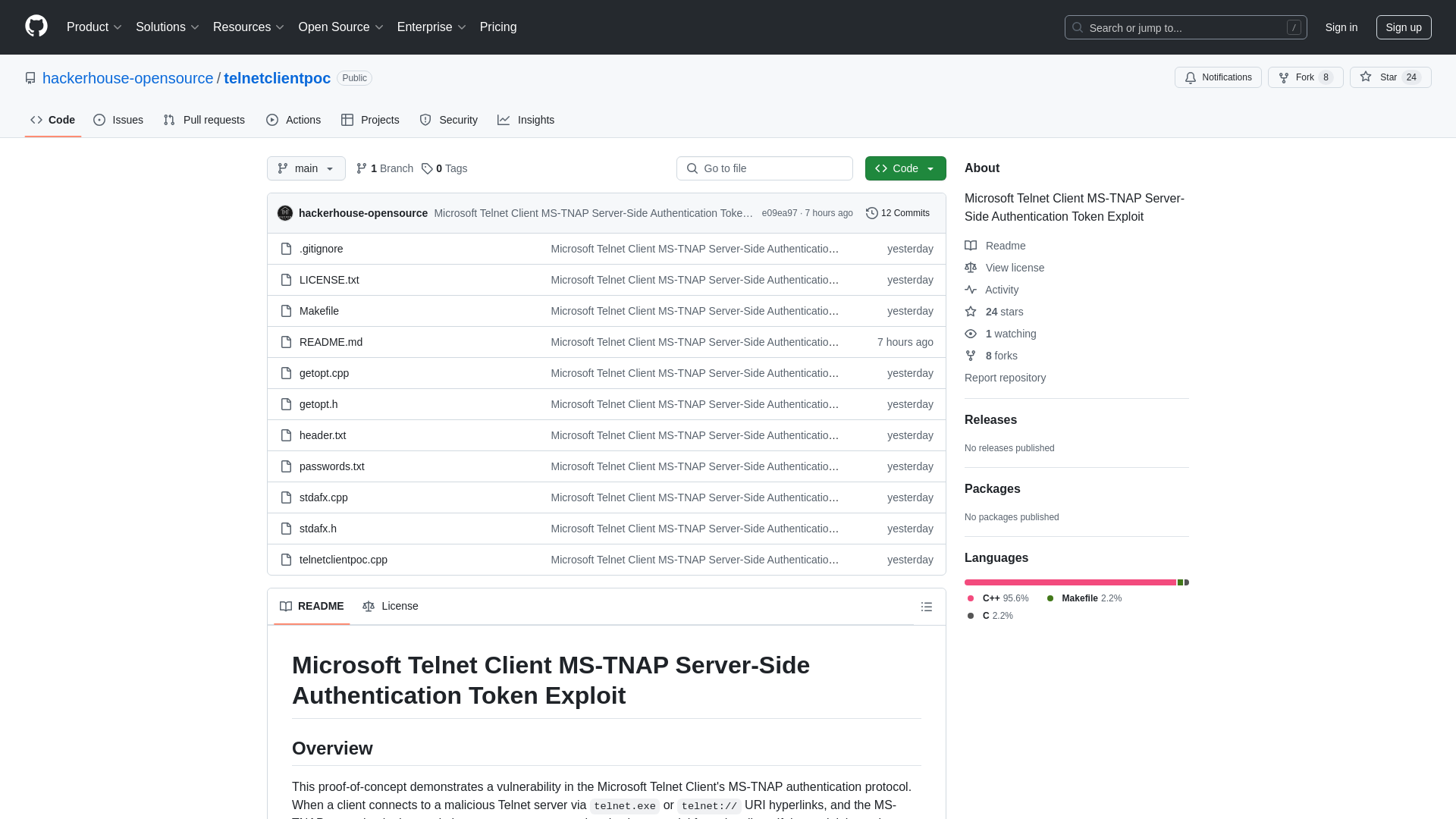This screenshot has height=819, width=1456.
Task: Click the Makefile 2.2% language link
Action: click(1084, 598)
